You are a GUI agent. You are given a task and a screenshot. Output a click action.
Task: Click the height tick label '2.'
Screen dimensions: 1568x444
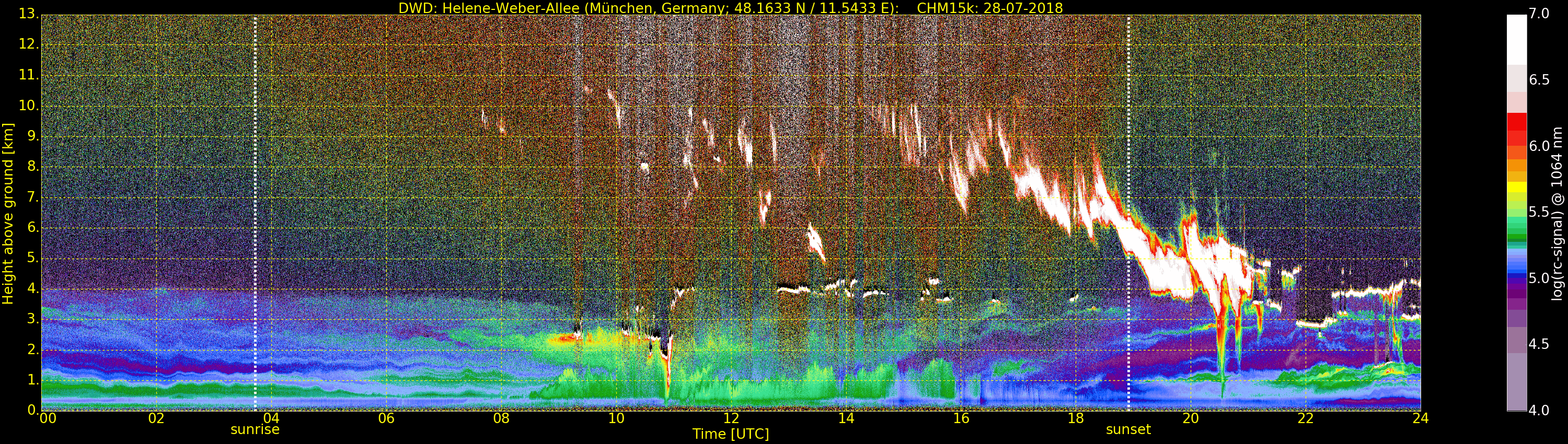pyautogui.click(x=33, y=349)
